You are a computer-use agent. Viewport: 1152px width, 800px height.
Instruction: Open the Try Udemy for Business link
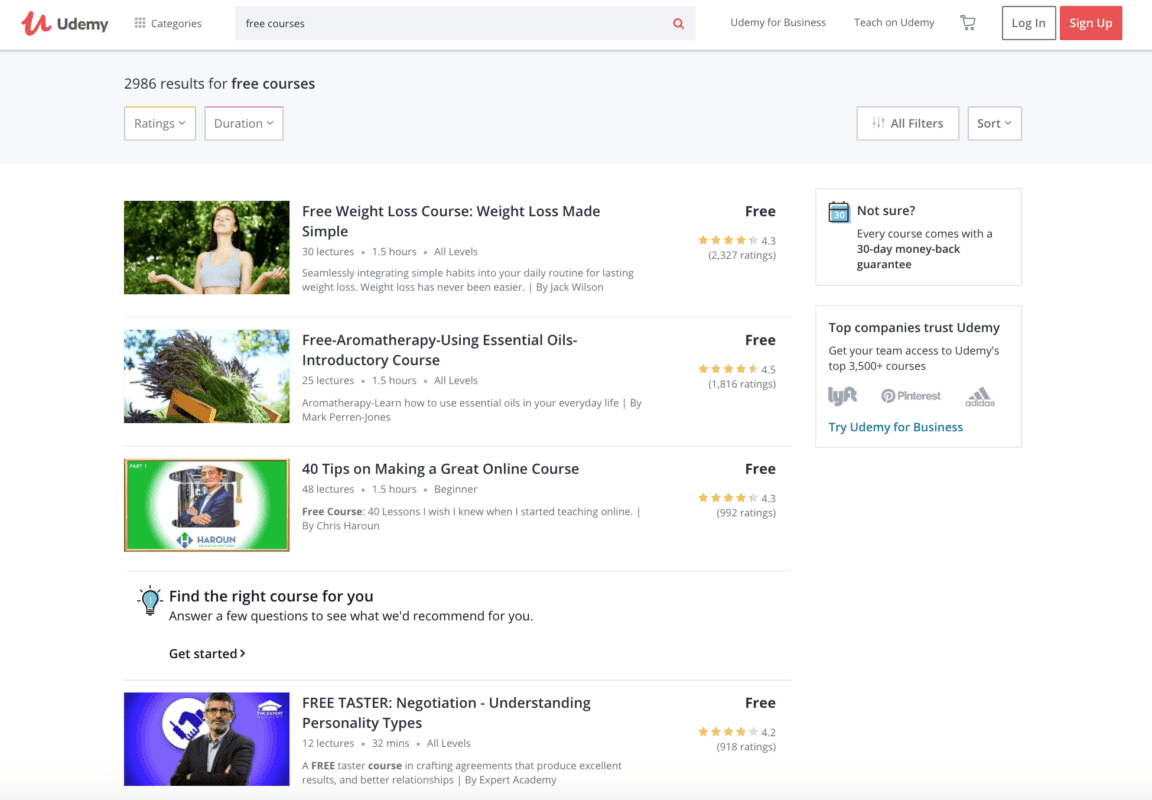(x=895, y=427)
